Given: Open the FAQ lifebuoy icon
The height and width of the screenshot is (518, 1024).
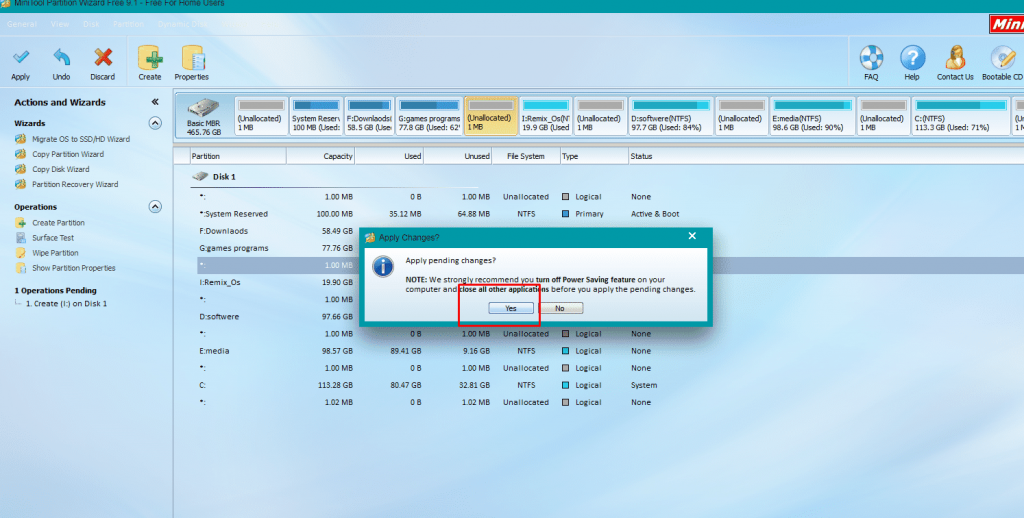Looking at the screenshot, I should coord(871,58).
